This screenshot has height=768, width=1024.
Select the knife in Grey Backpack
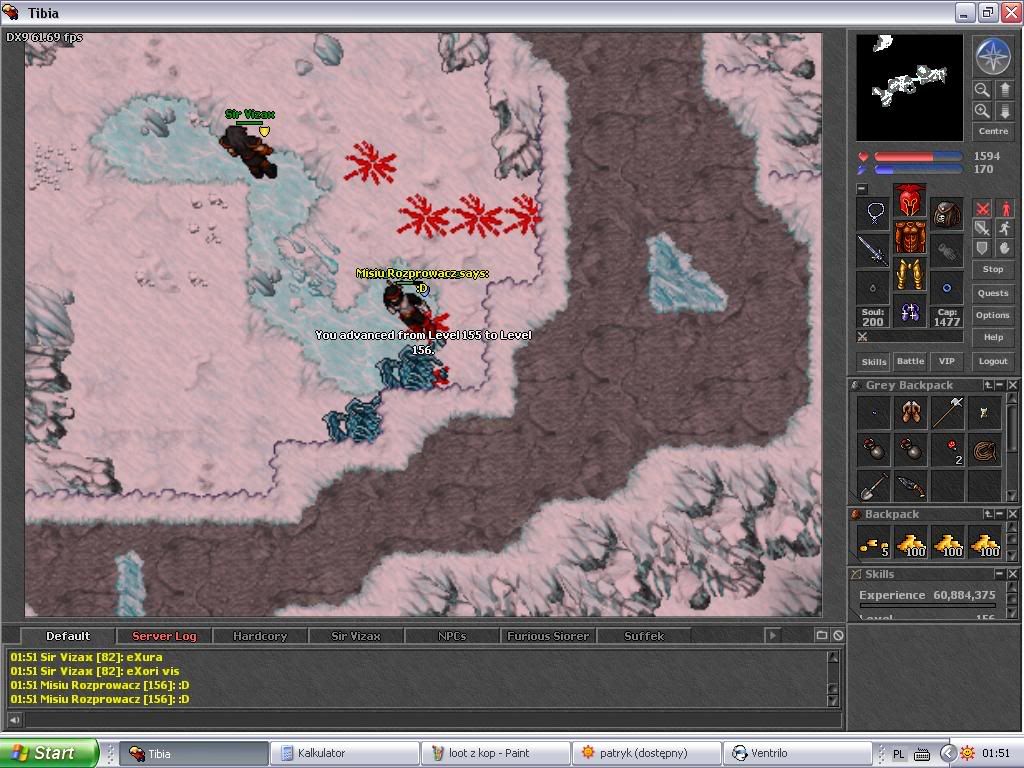910,487
